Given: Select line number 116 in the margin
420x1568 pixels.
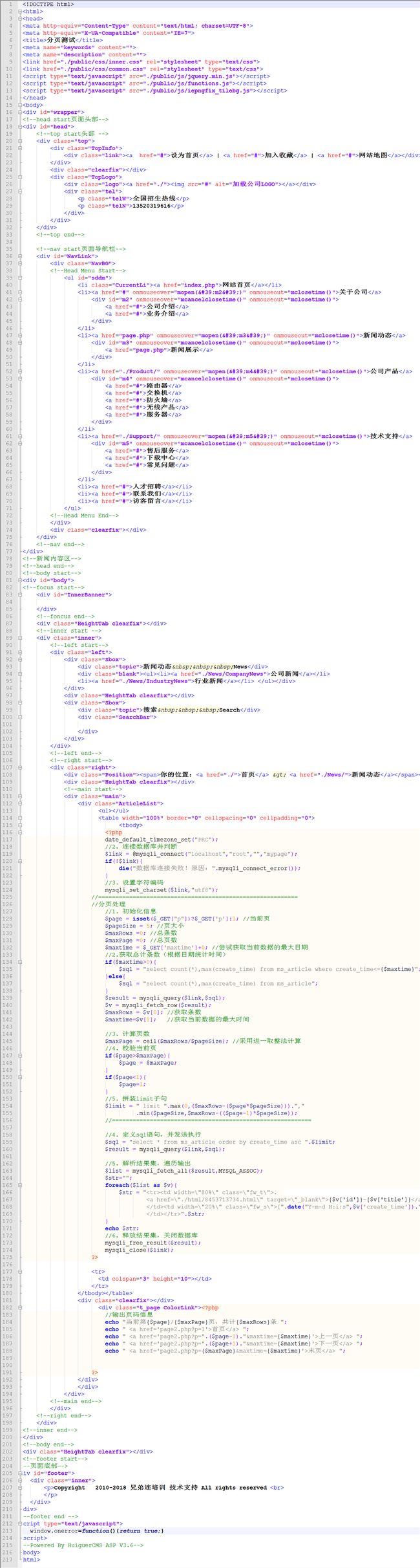Looking at the screenshot, I should 8,833.
